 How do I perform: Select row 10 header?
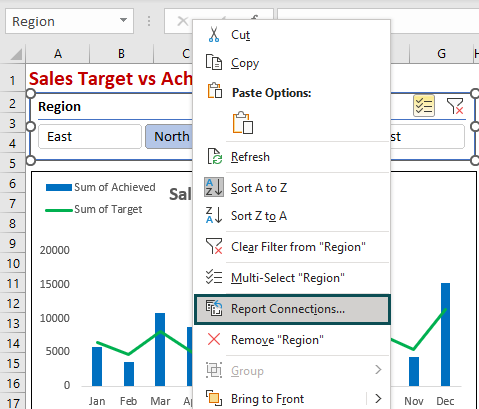[x=13, y=264]
